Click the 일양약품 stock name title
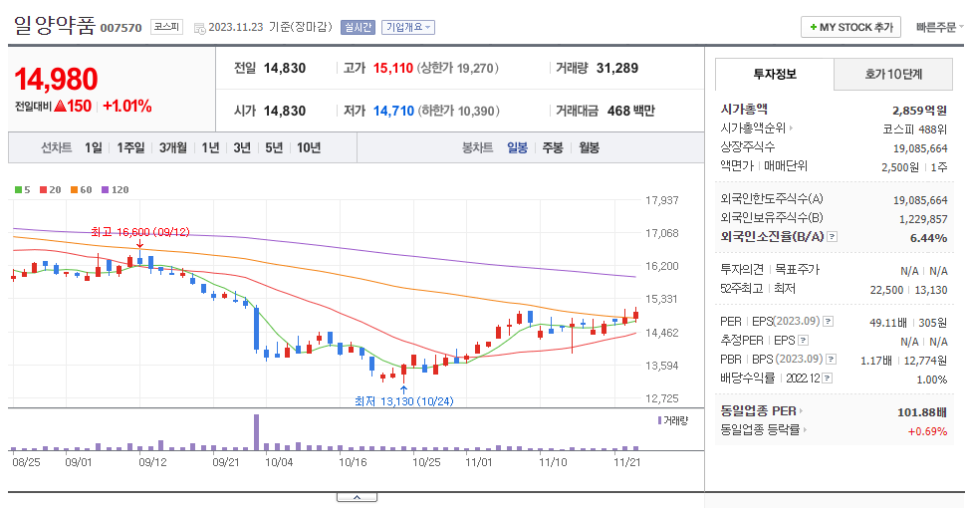Viewport: 966px width, 508px height. (x=55, y=25)
